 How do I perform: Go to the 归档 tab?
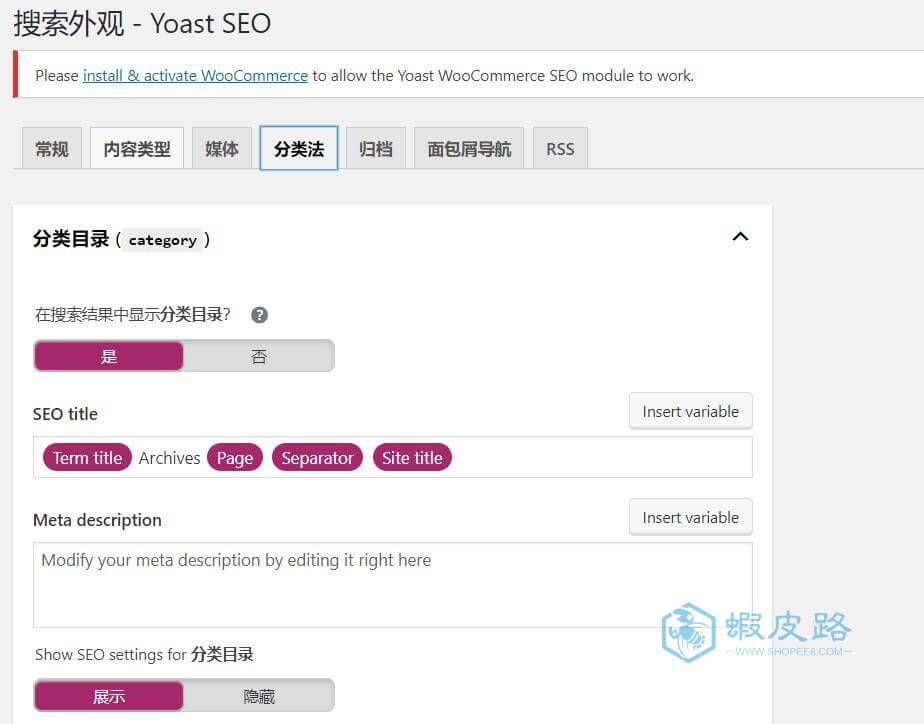pos(375,148)
